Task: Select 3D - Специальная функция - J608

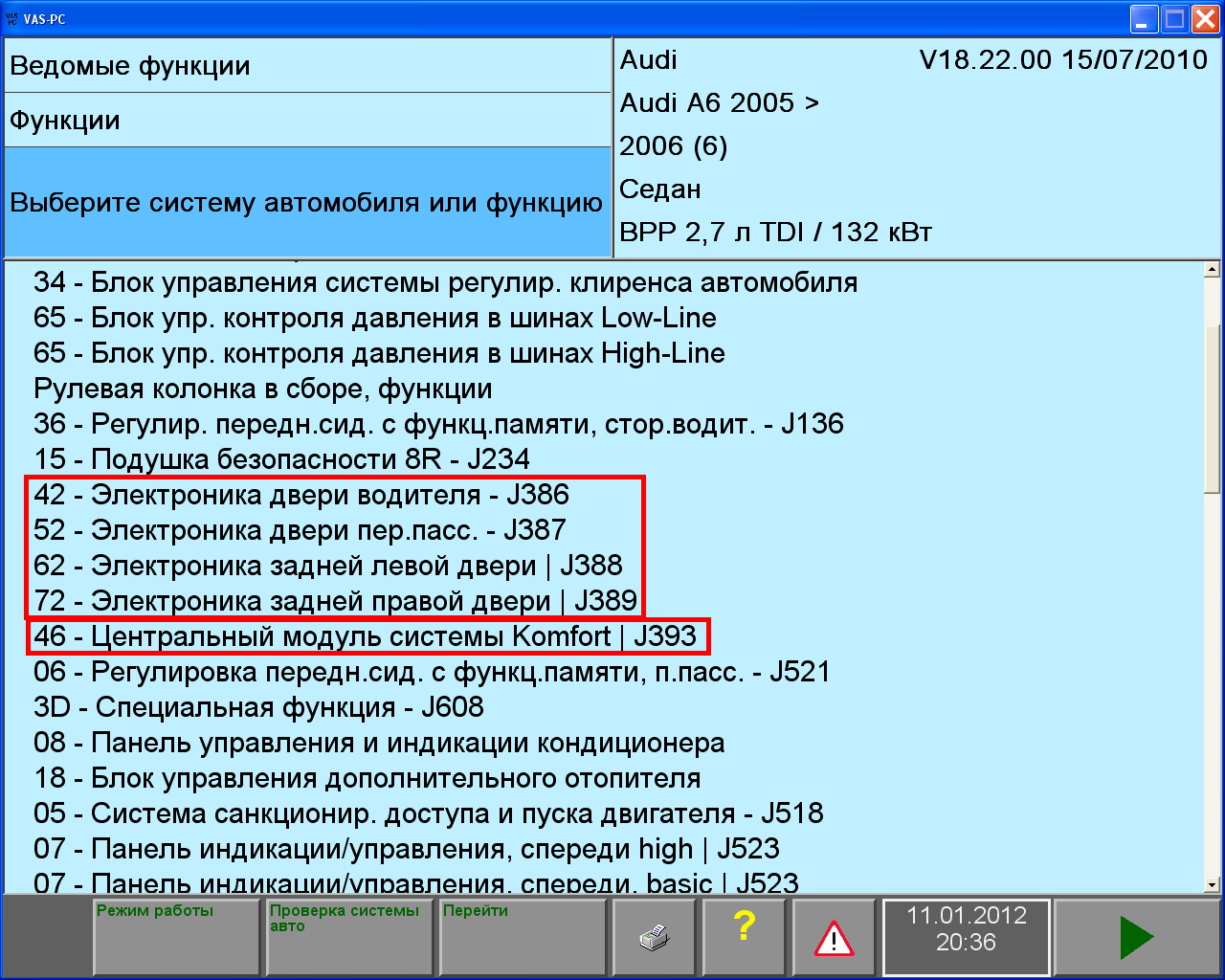Action: pos(258,707)
